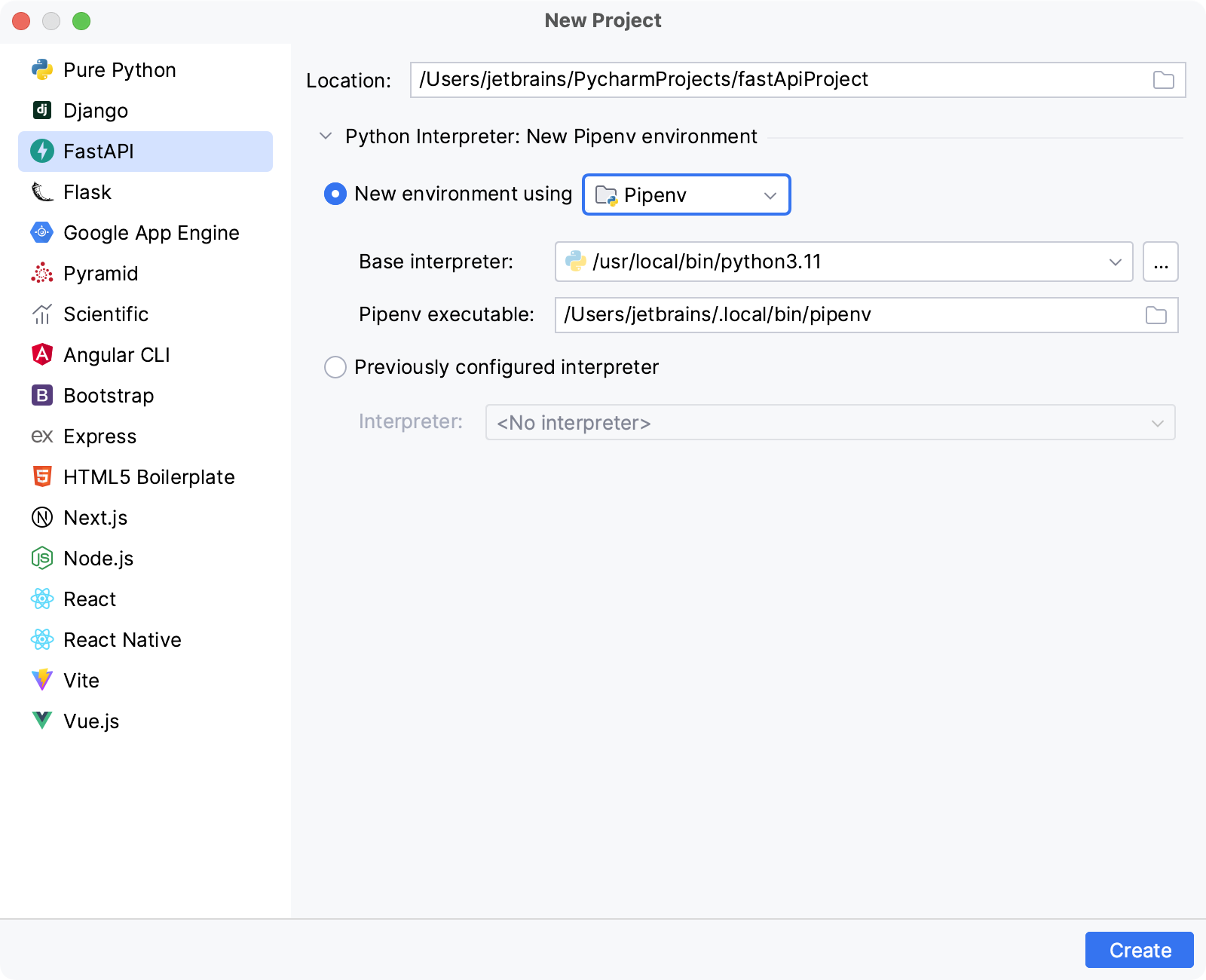The height and width of the screenshot is (980, 1206).
Task: Click the Node.js label
Action: (x=99, y=559)
